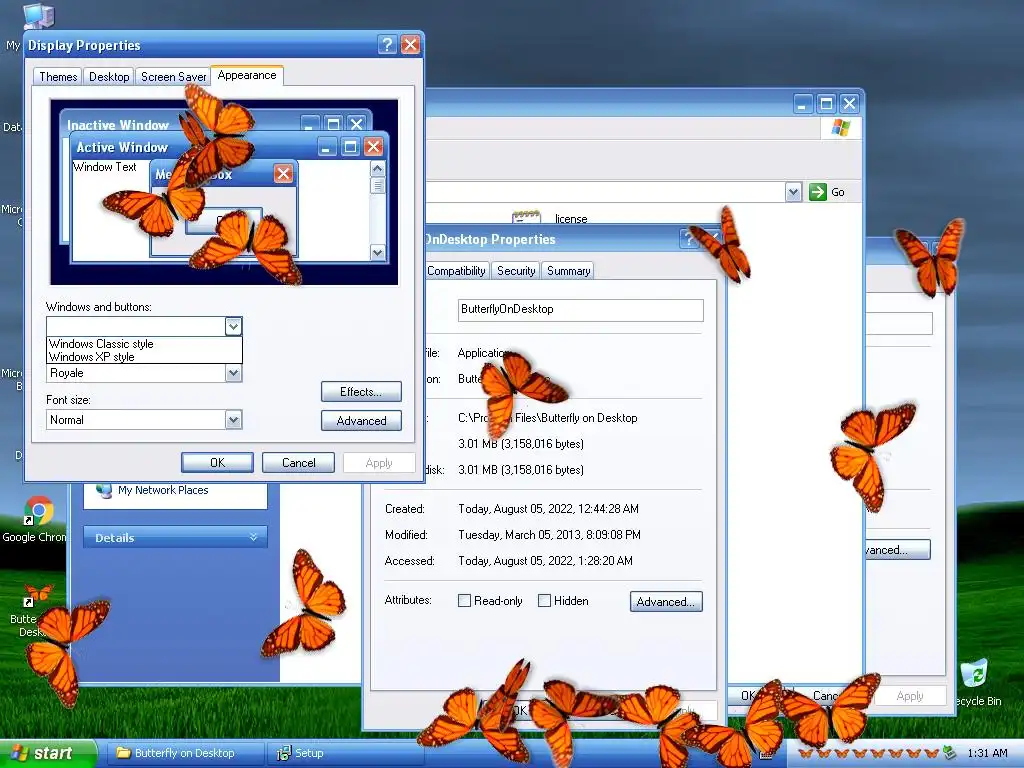Click the My Network Places icon
Screen dimensions: 1024x768
(104, 490)
